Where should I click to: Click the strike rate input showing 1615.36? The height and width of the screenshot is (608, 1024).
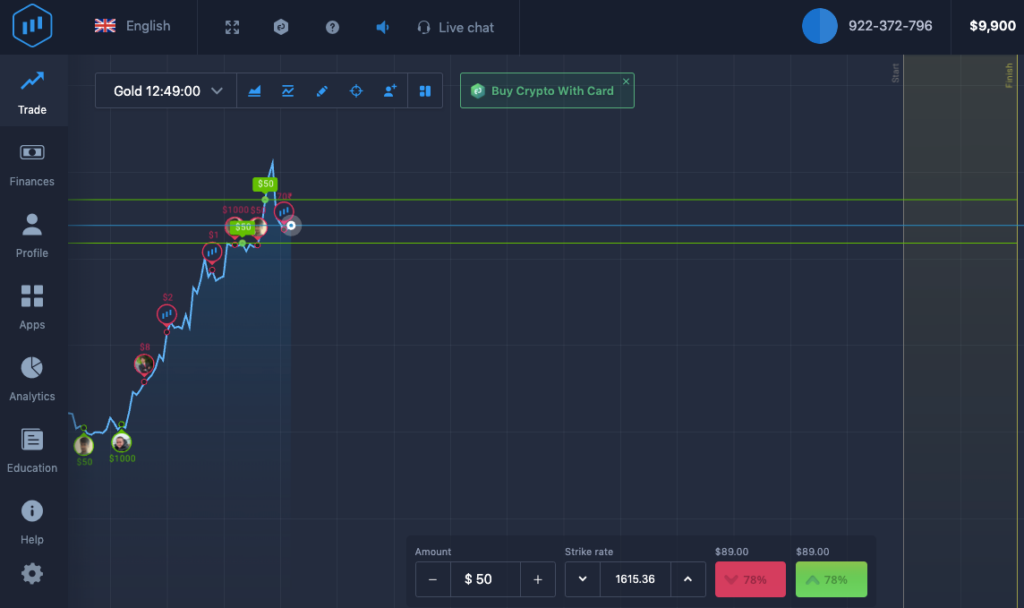(637, 579)
